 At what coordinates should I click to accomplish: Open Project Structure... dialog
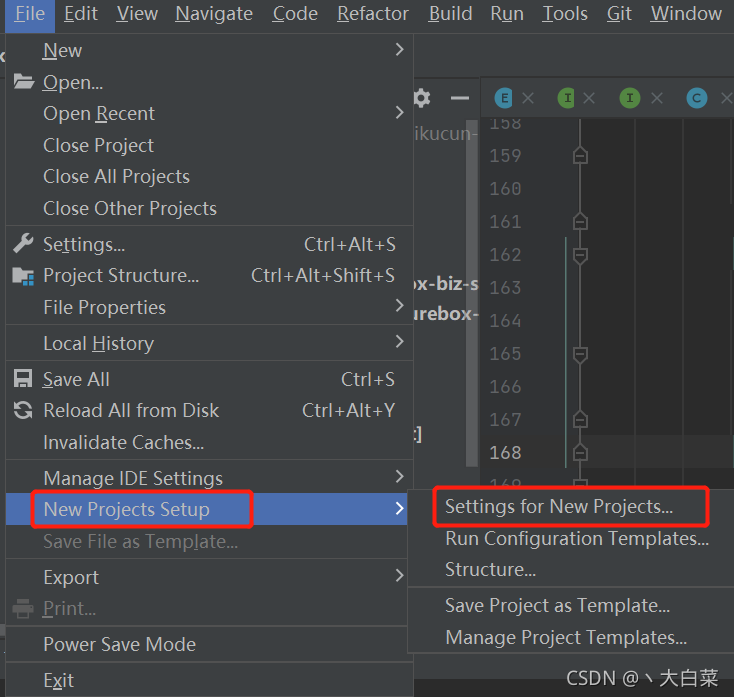pos(209,276)
